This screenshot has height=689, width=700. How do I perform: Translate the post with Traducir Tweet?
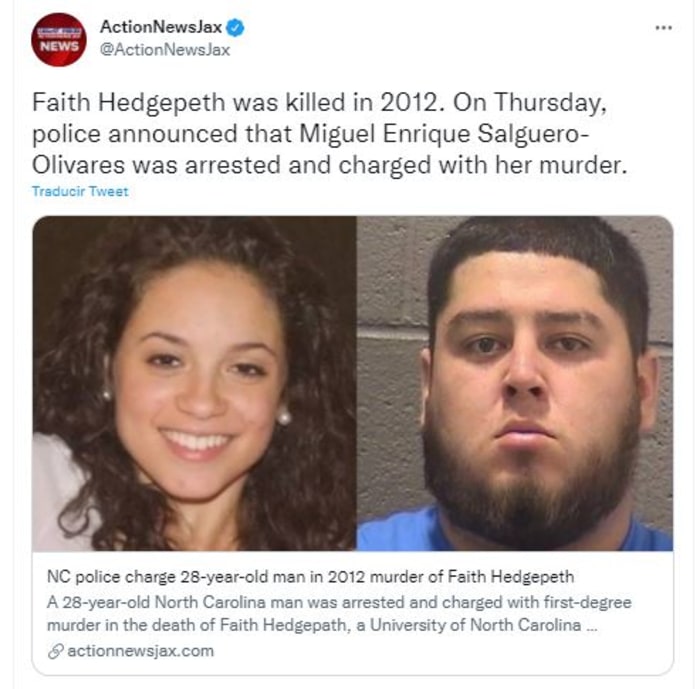[80, 191]
